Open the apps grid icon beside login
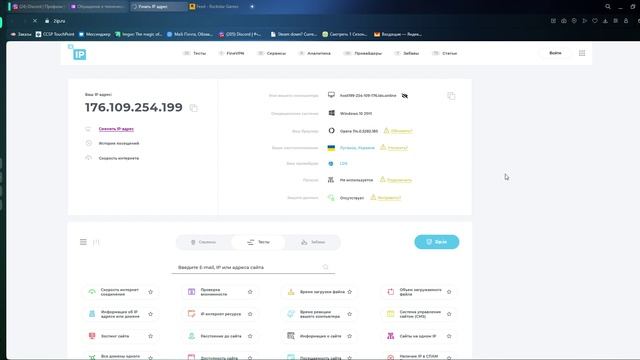This screenshot has height=360, width=640. pos(582,53)
